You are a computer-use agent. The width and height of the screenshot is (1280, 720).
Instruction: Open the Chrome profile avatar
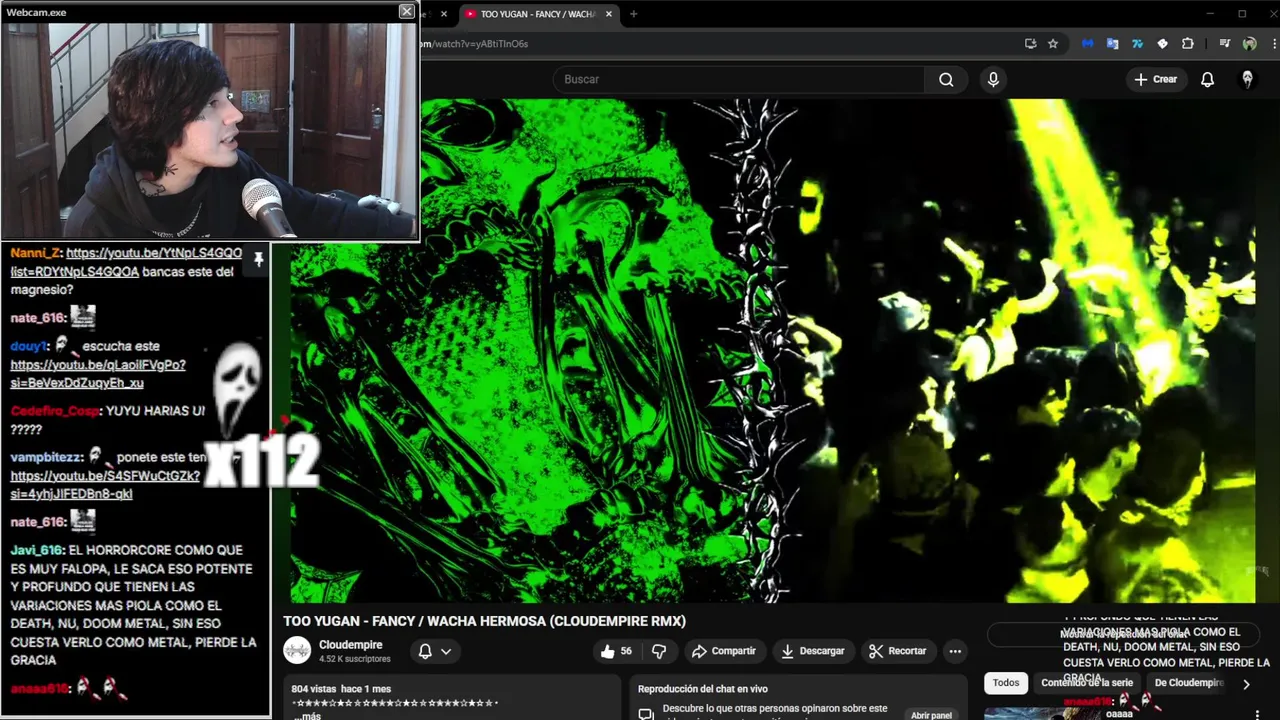(1249, 44)
